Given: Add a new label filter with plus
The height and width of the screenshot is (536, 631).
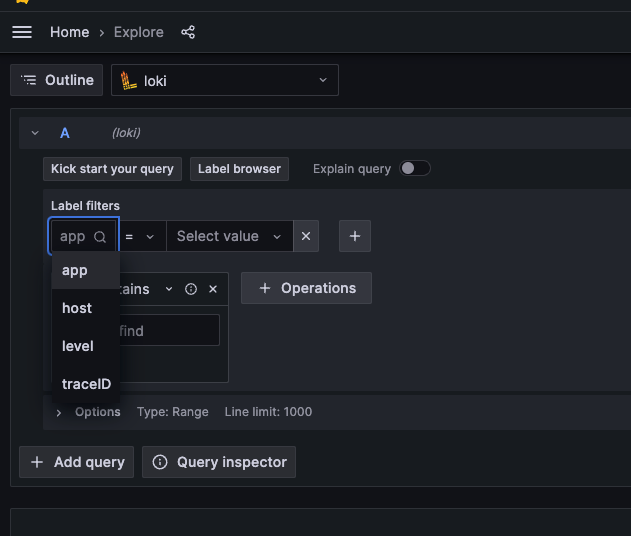Looking at the screenshot, I should [x=355, y=236].
